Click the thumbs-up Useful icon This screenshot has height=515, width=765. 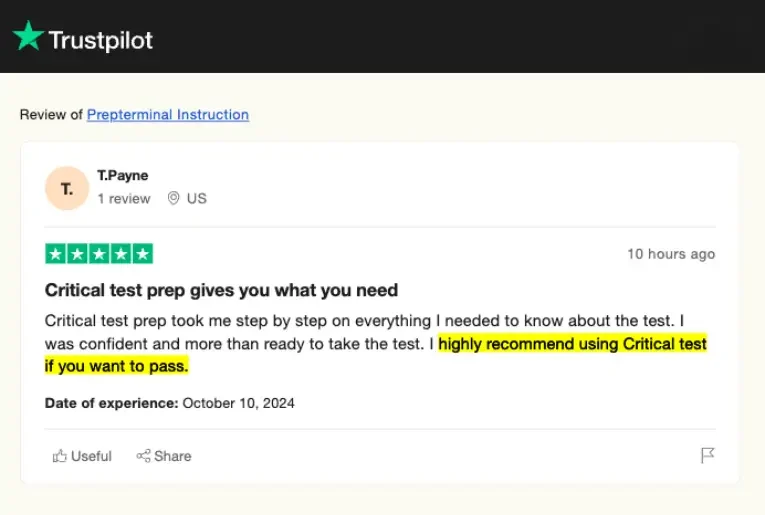click(60, 456)
